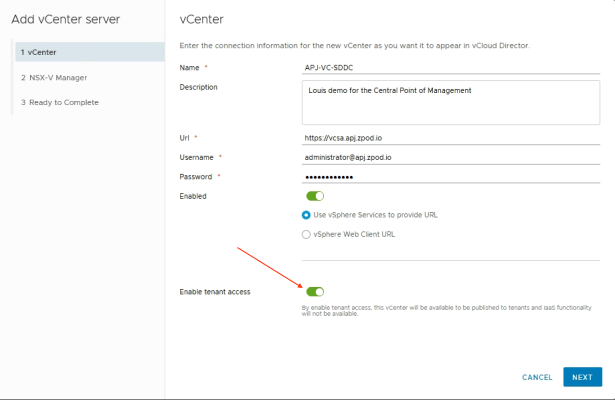Focus the Url input field
This screenshot has width=615, height=400.
pyautogui.click(x=450, y=137)
